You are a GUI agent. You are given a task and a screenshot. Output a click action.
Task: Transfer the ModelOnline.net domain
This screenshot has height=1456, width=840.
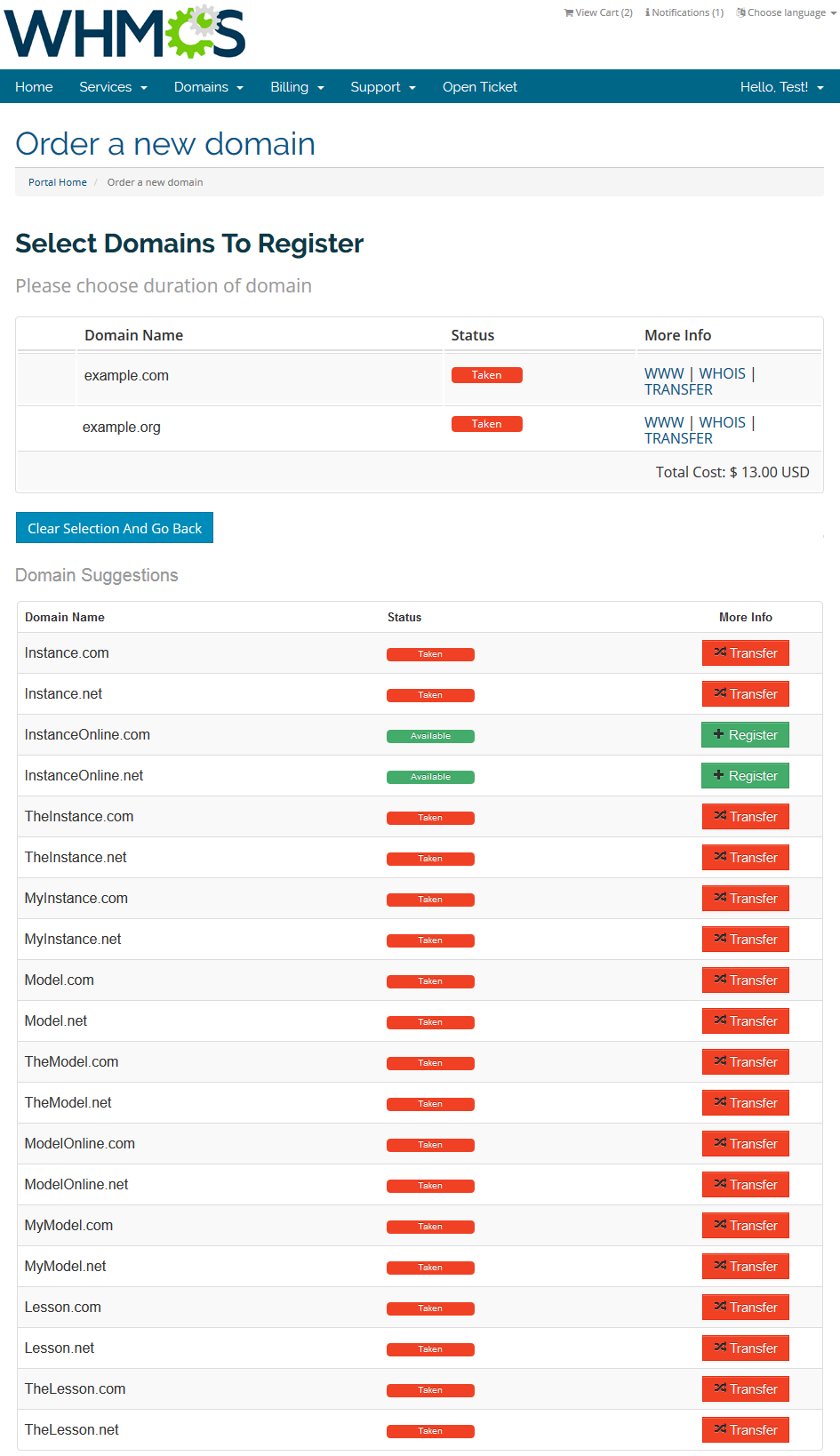click(x=746, y=1185)
